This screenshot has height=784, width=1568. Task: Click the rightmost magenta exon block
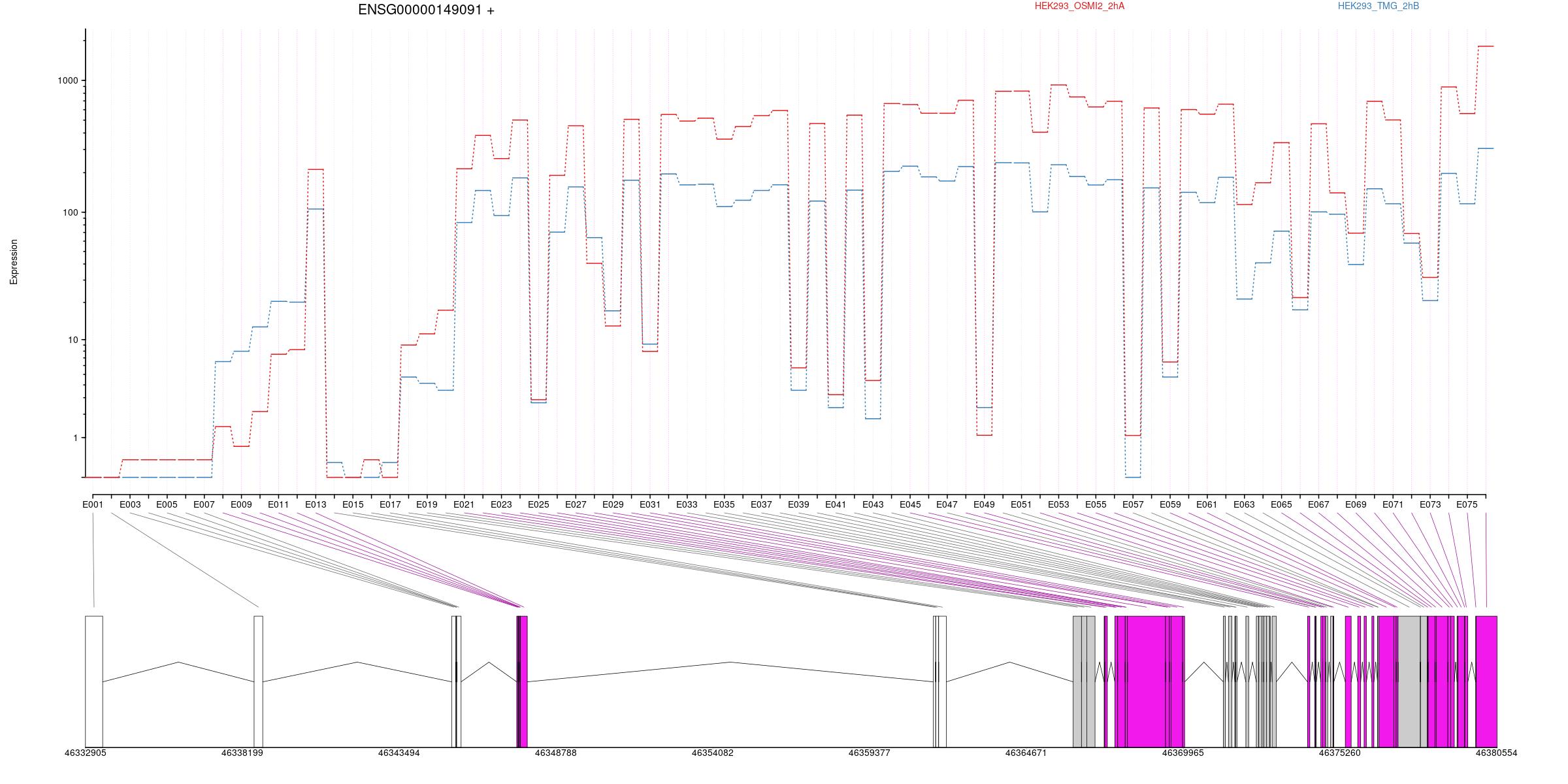(x=1486, y=681)
